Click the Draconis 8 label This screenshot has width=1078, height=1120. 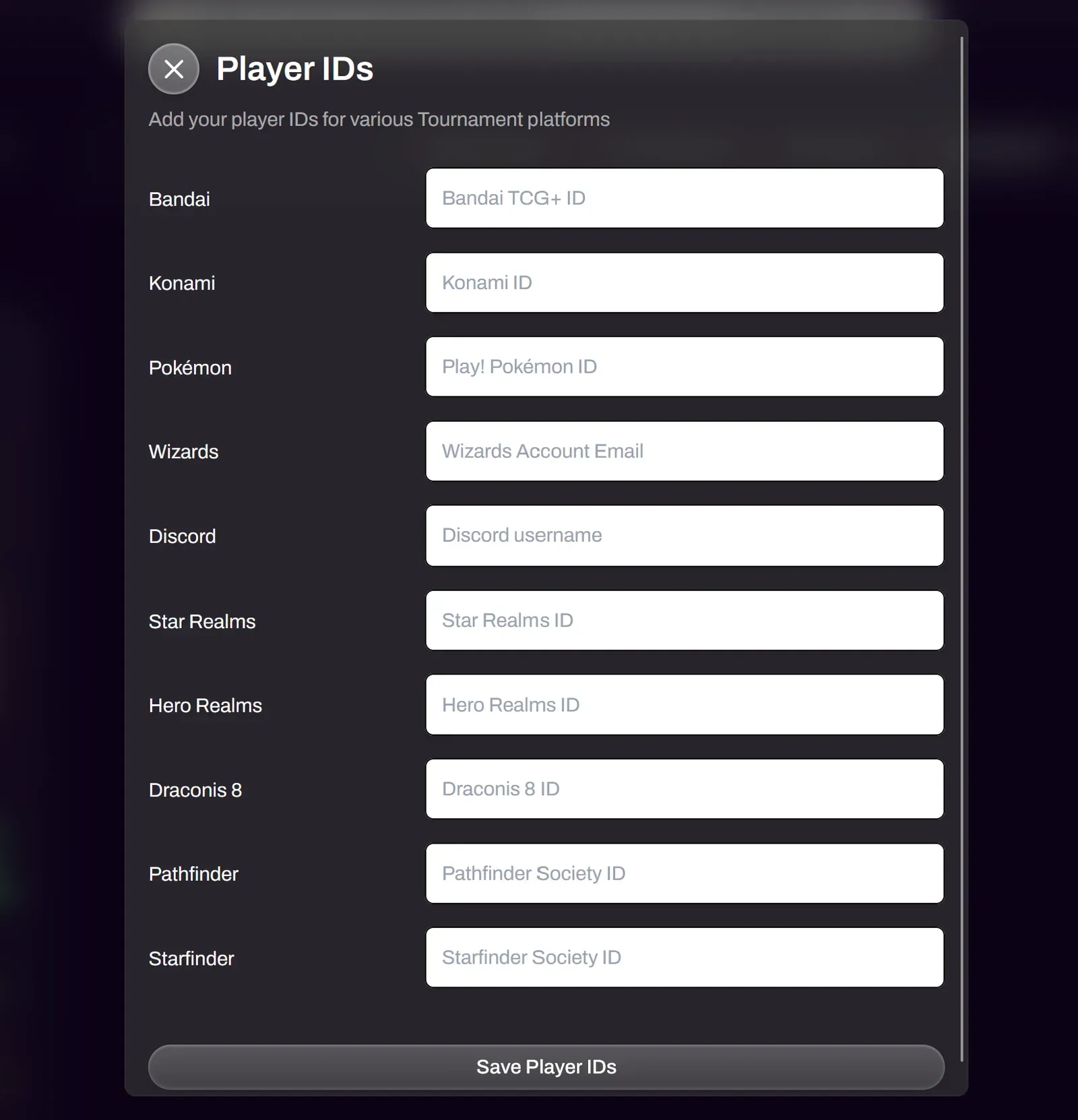[195, 790]
